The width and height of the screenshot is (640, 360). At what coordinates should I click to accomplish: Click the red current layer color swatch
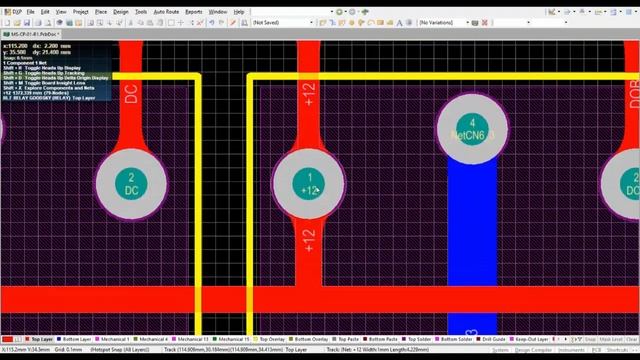pyautogui.click(x=7, y=339)
